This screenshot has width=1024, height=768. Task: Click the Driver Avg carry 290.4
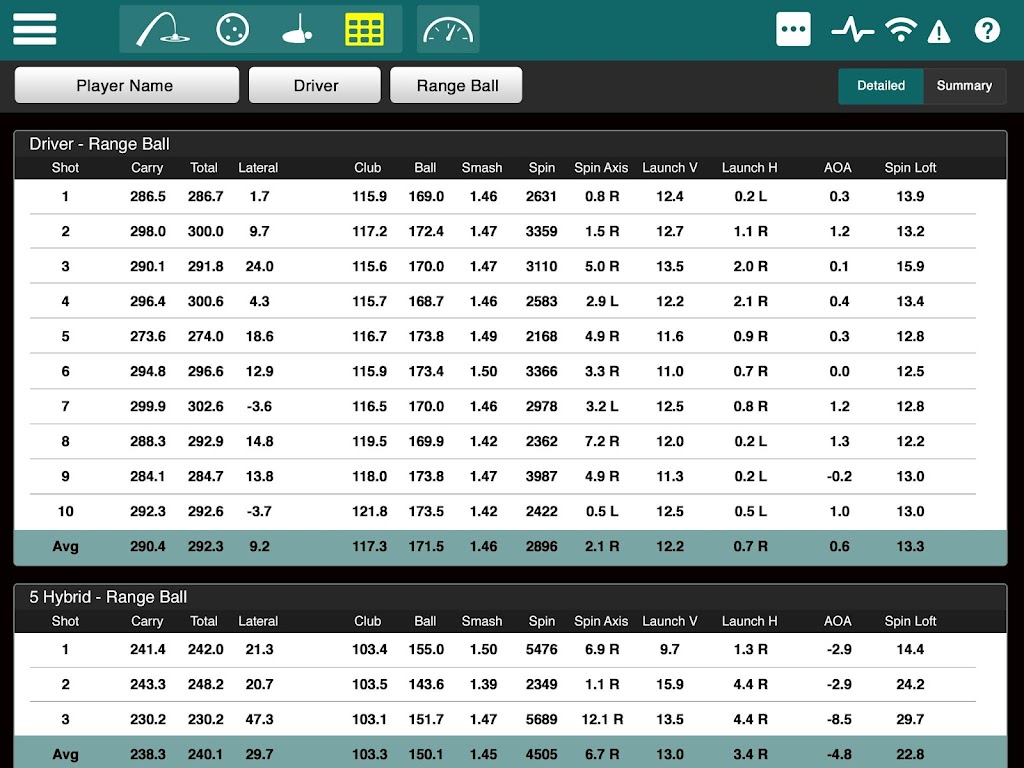[148, 547]
